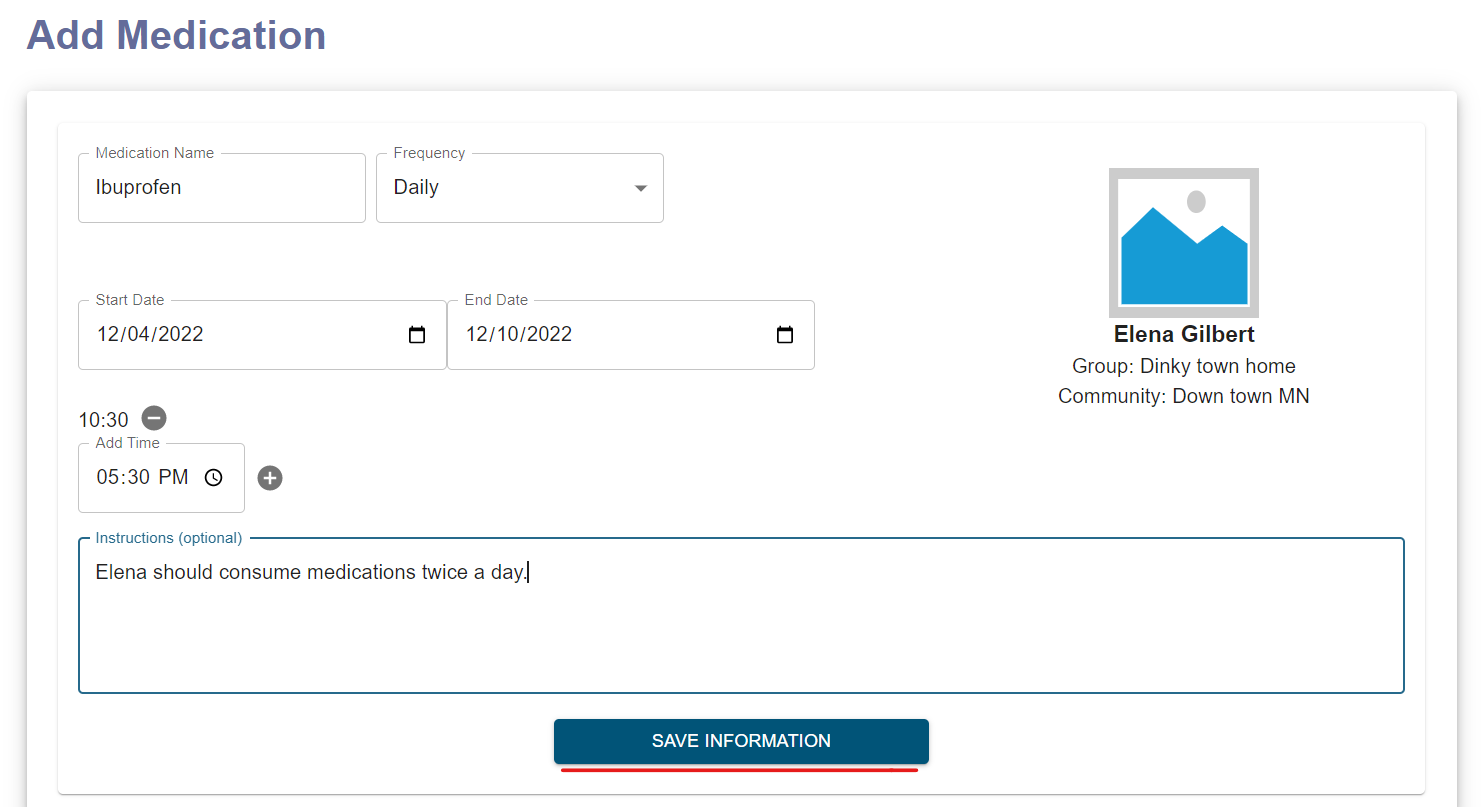1482x807 pixels.
Task: Click the Instructions optional text area
Action: coord(740,615)
